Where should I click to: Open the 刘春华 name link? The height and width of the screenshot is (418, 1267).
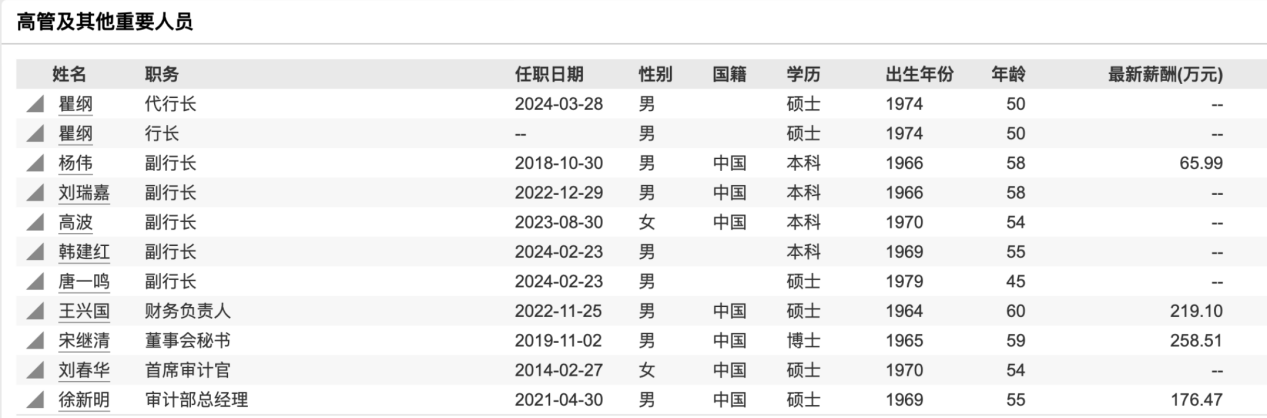pyautogui.click(x=84, y=370)
